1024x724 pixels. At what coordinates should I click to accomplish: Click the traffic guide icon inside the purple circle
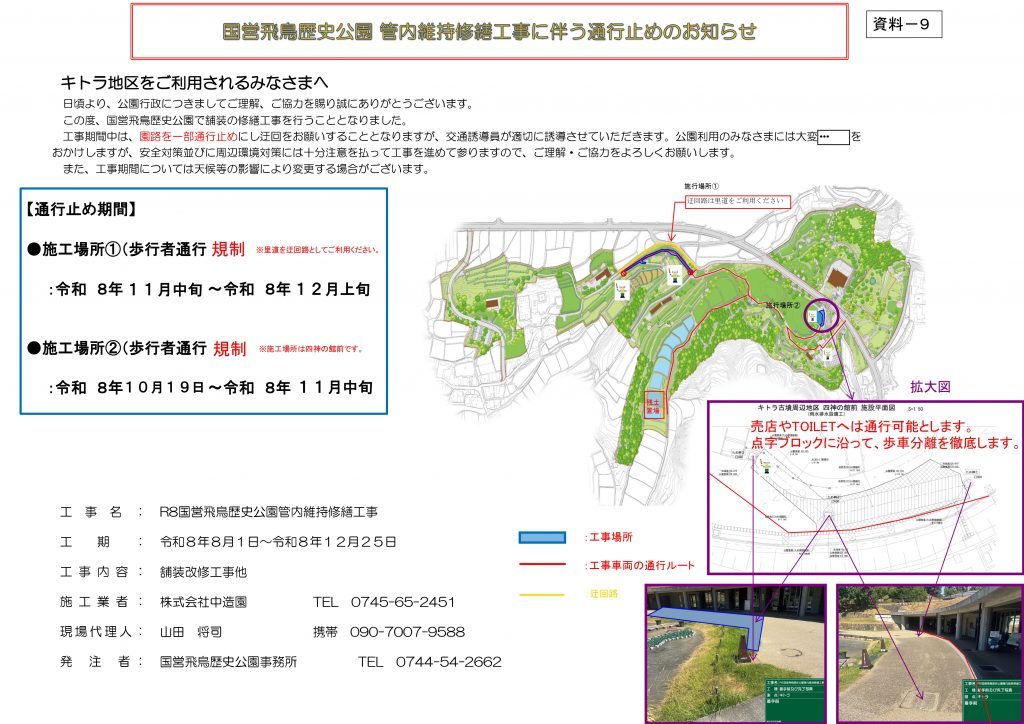coord(812,317)
